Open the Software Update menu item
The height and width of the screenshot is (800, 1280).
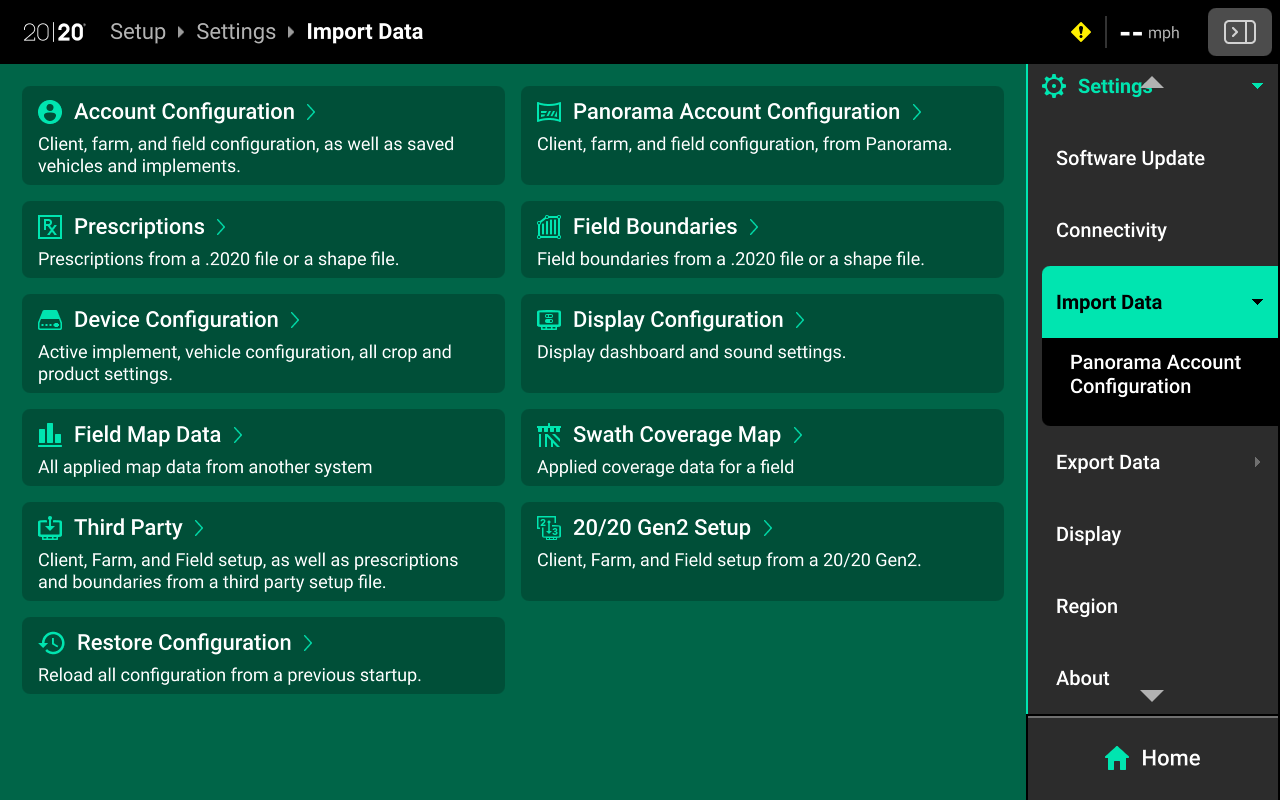(1130, 158)
